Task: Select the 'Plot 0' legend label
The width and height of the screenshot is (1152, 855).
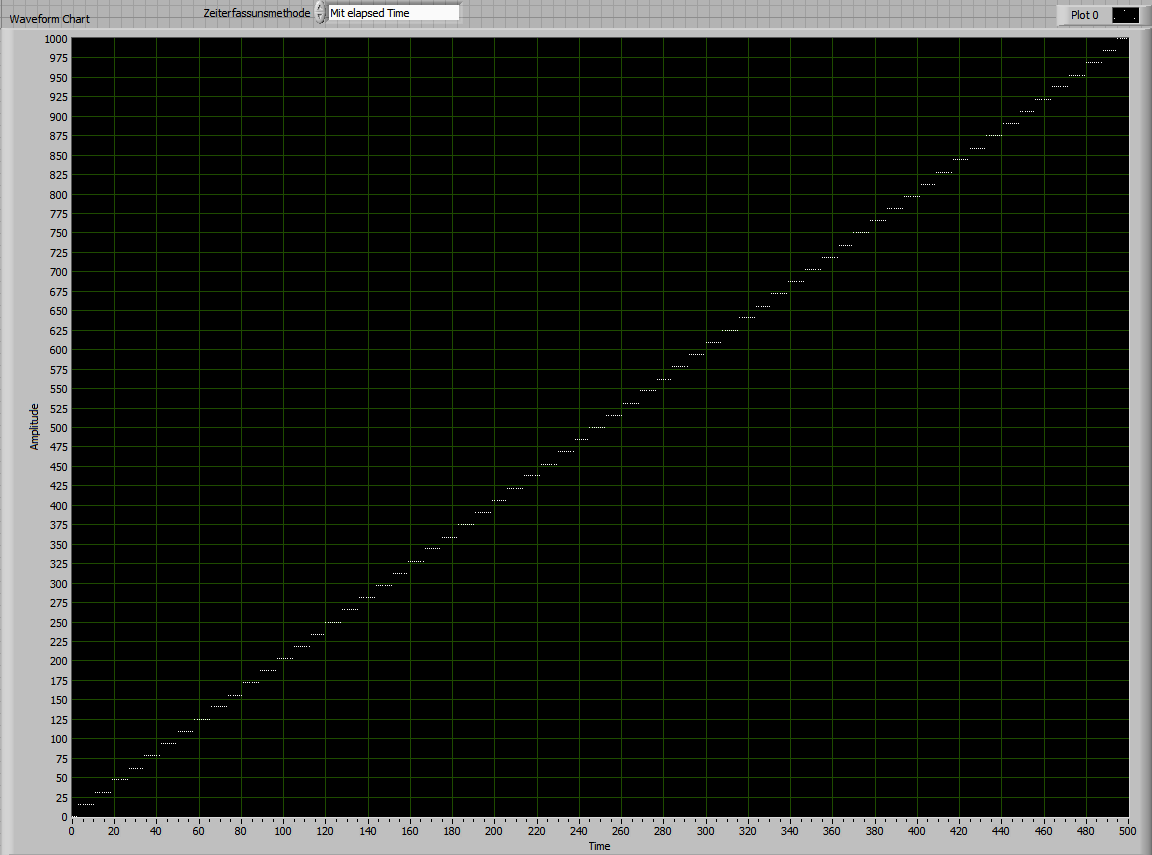Action: pos(1084,15)
